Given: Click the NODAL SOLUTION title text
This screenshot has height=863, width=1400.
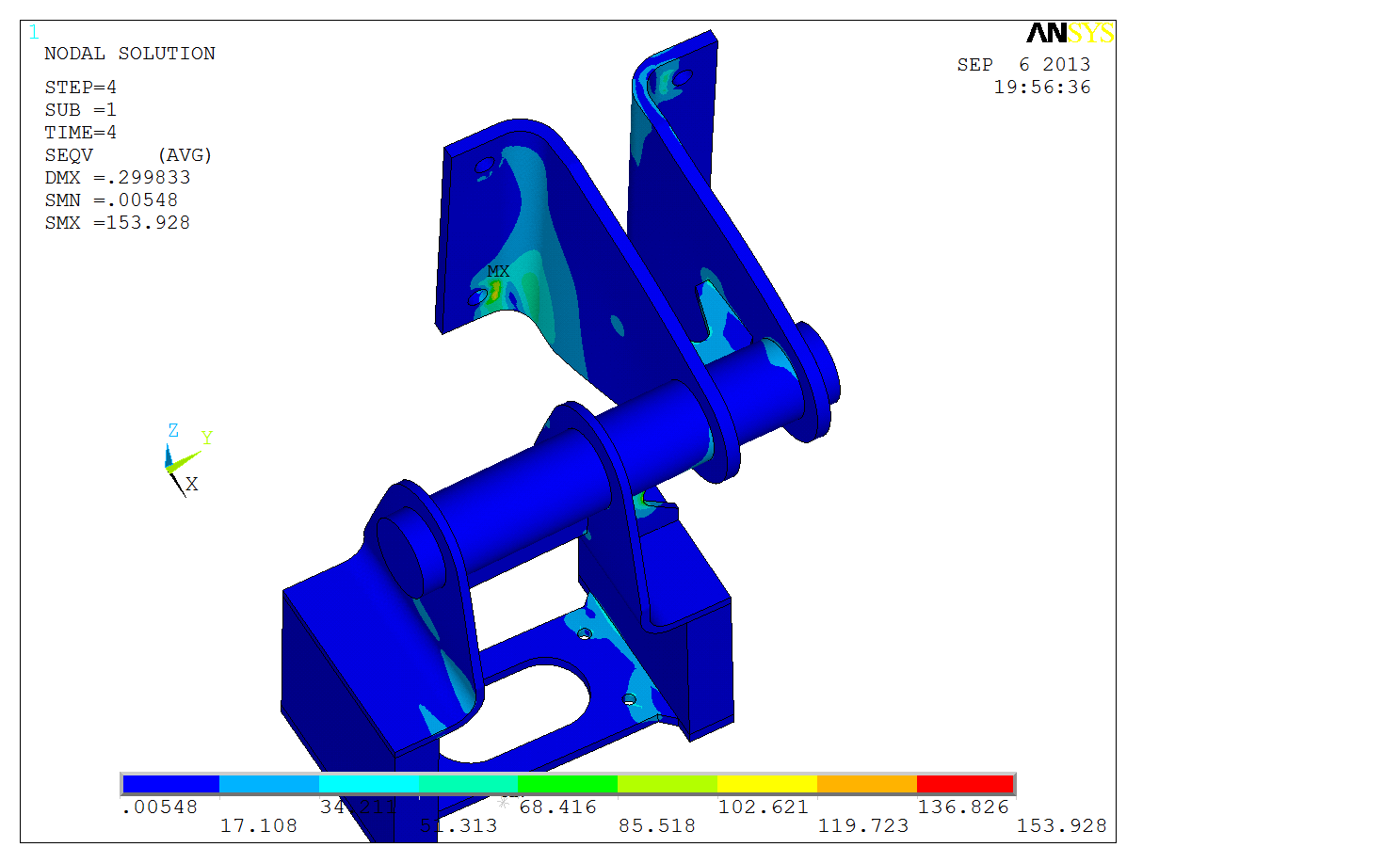Looking at the screenshot, I should [130, 54].
